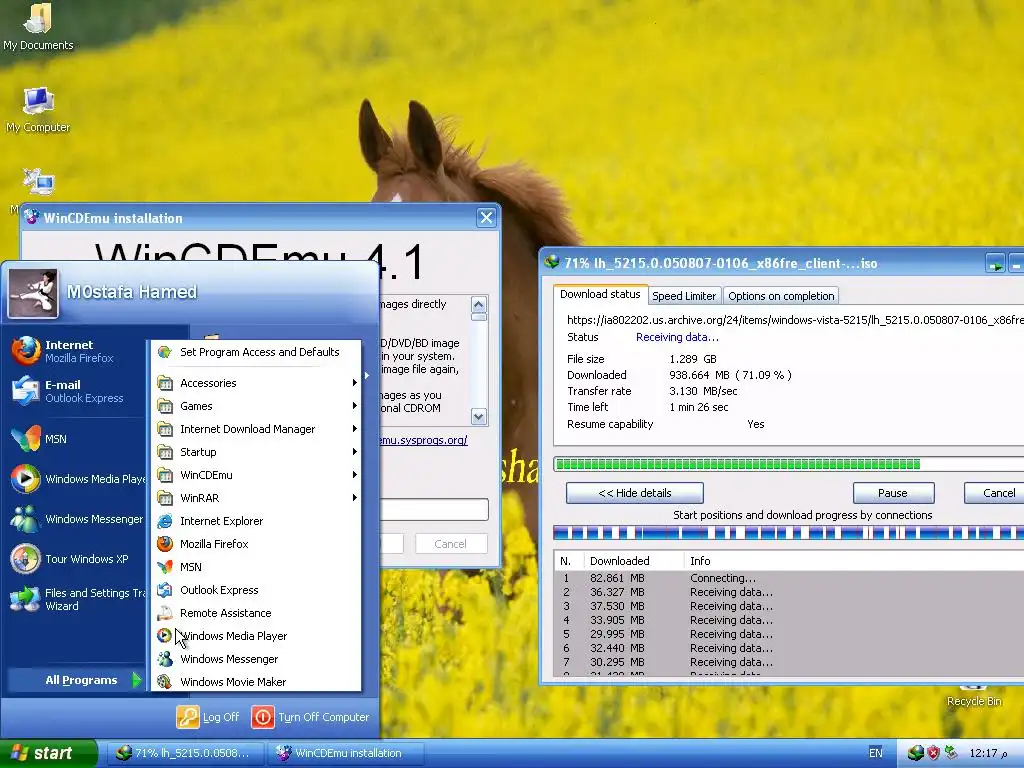
Task: Open Windows Media Player in left column
Action: pyautogui.click(x=77, y=479)
